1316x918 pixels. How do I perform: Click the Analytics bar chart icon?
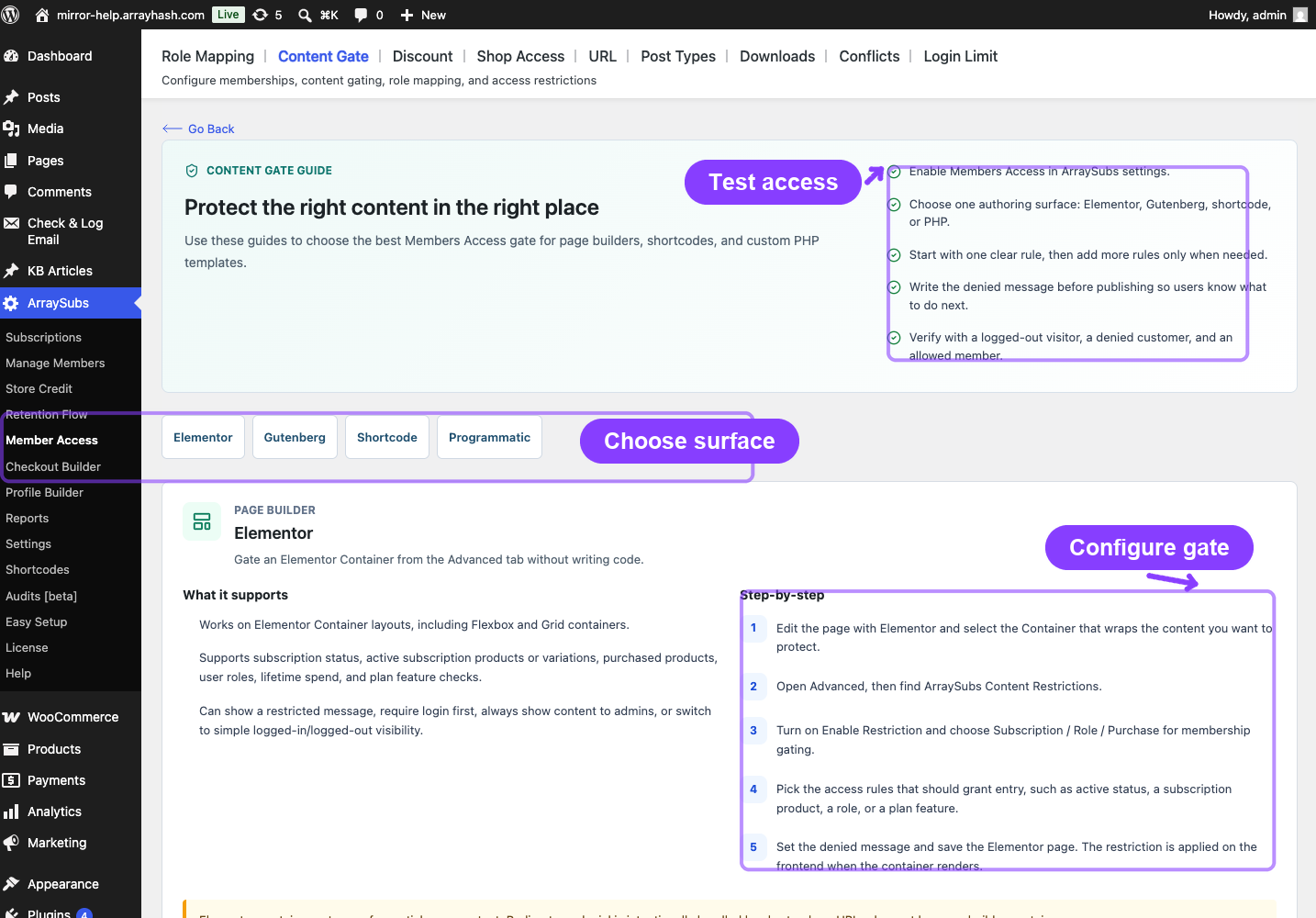[x=11, y=812]
